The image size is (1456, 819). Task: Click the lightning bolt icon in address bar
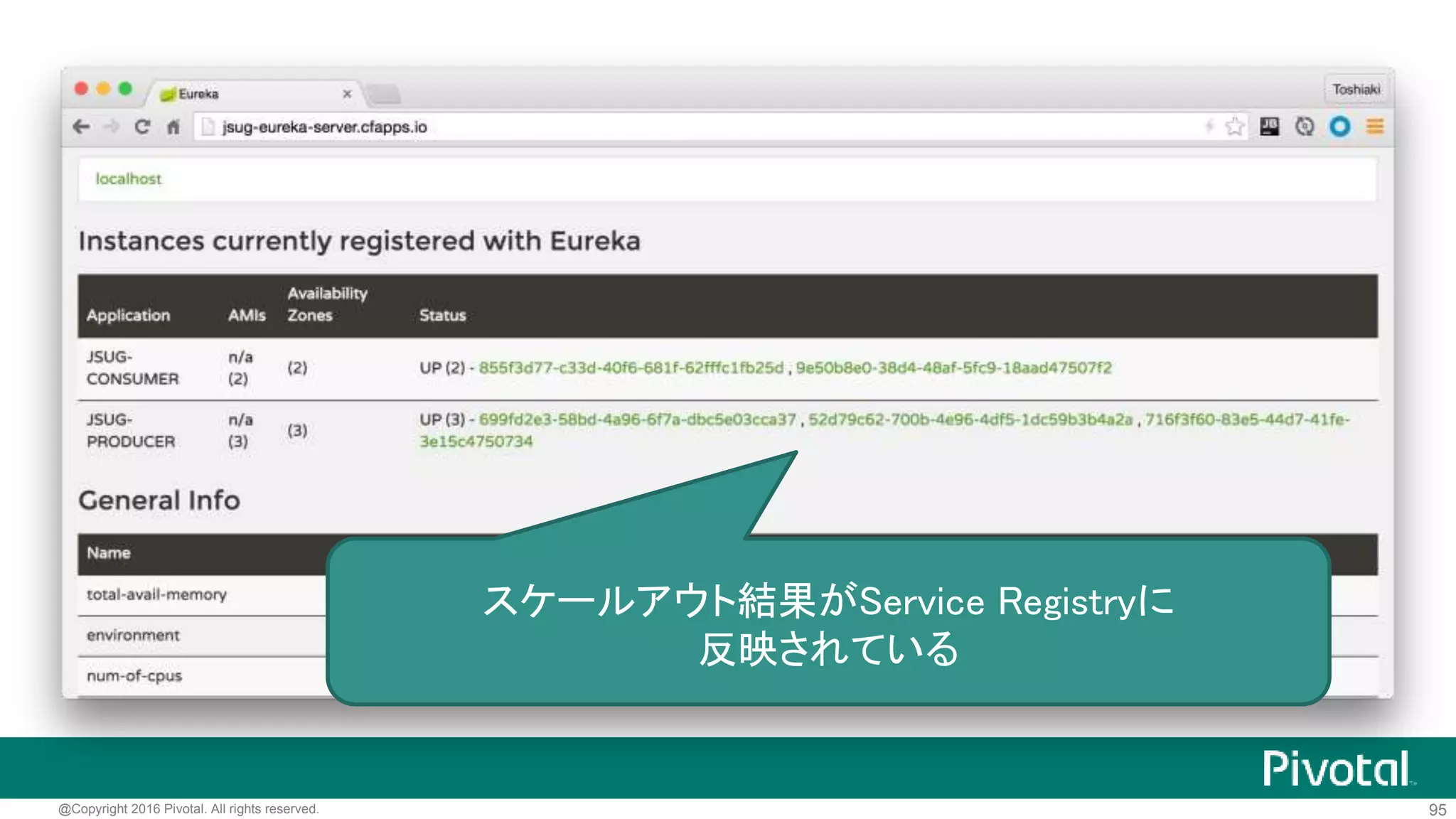point(1209,127)
